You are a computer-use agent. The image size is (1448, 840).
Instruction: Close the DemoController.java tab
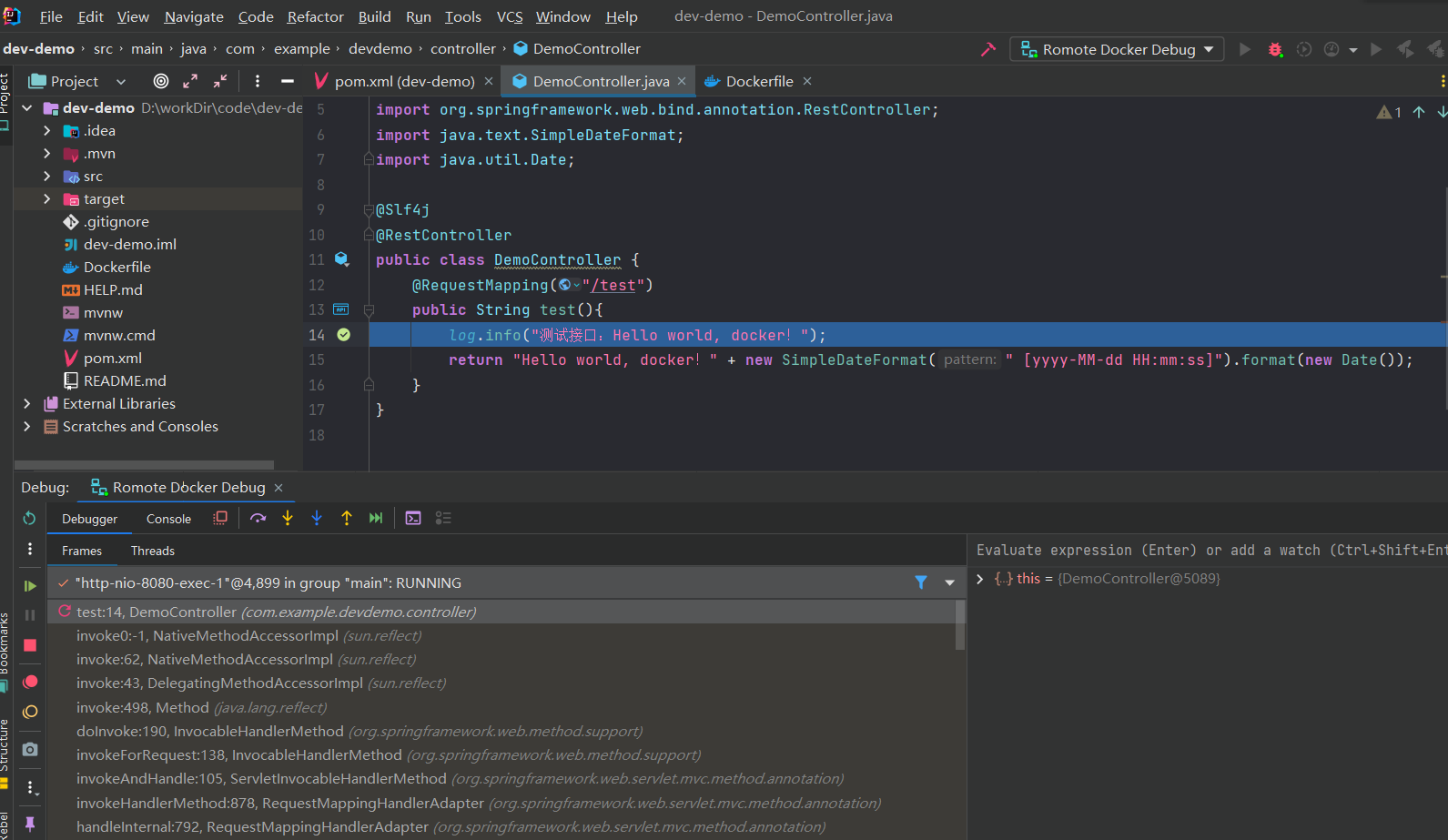682,81
